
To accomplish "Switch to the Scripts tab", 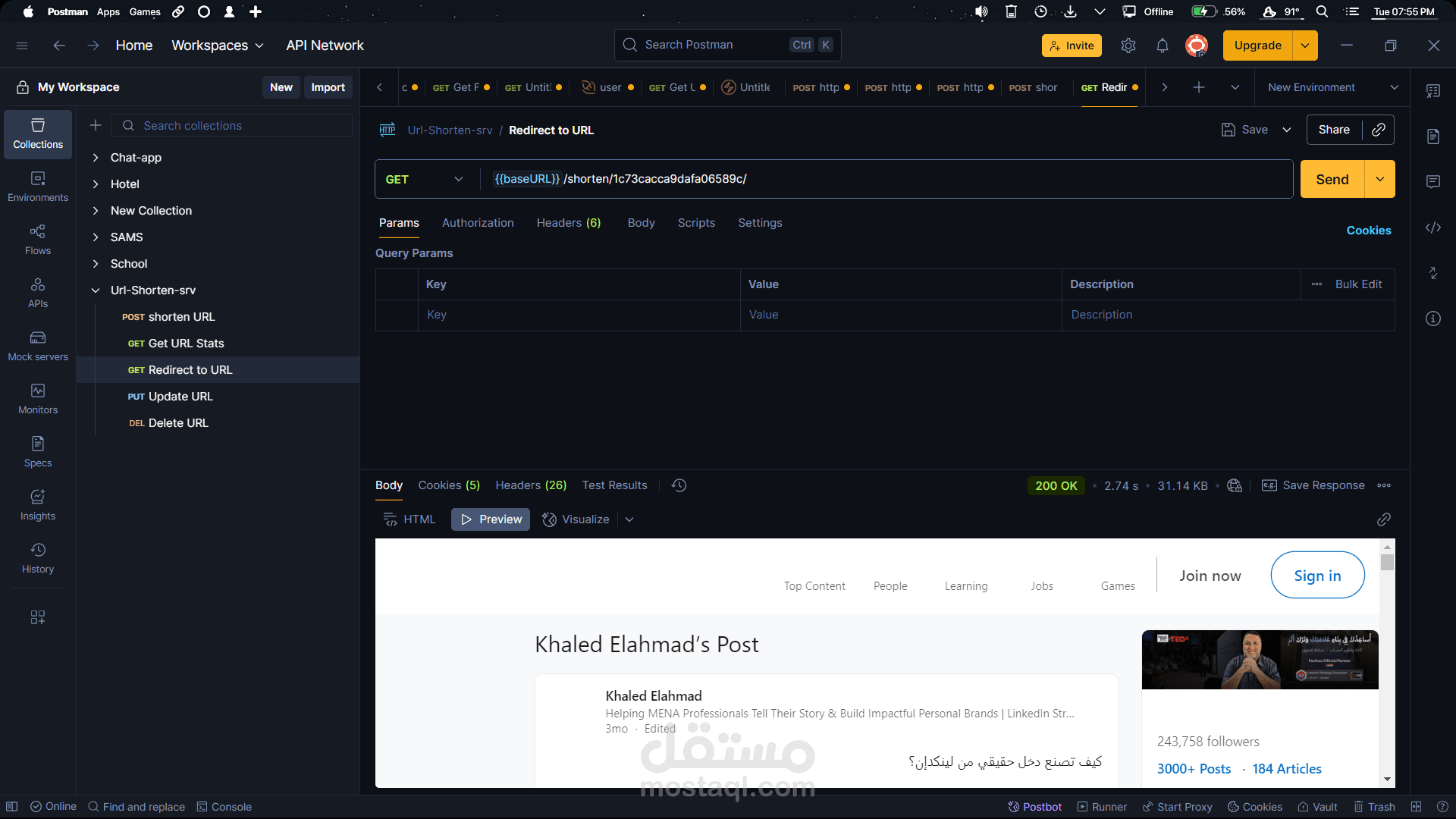I will [x=696, y=223].
